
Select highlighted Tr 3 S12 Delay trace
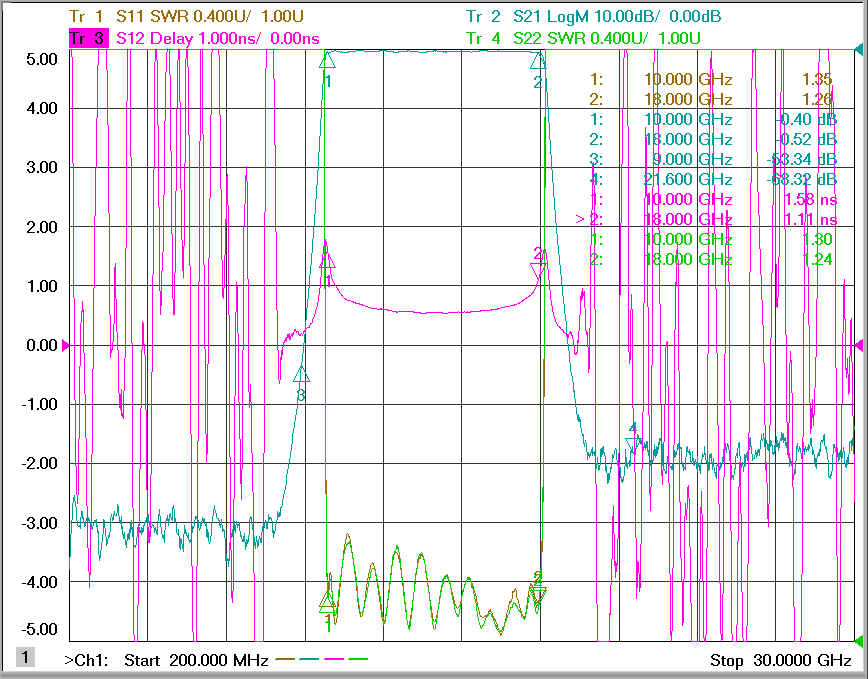pyautogui.click(x=194, y=38)
